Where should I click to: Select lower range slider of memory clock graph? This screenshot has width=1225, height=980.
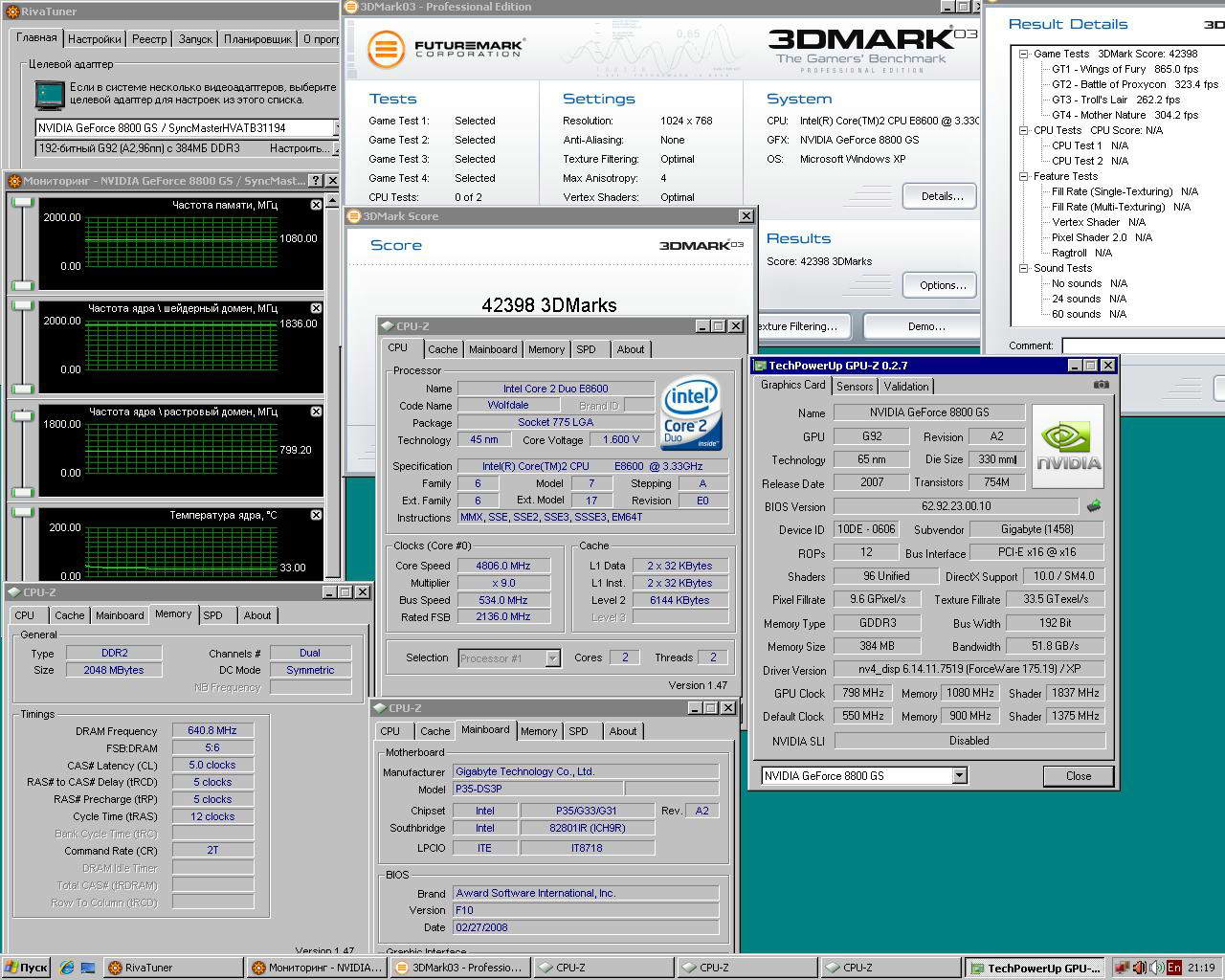coord(22,285)
